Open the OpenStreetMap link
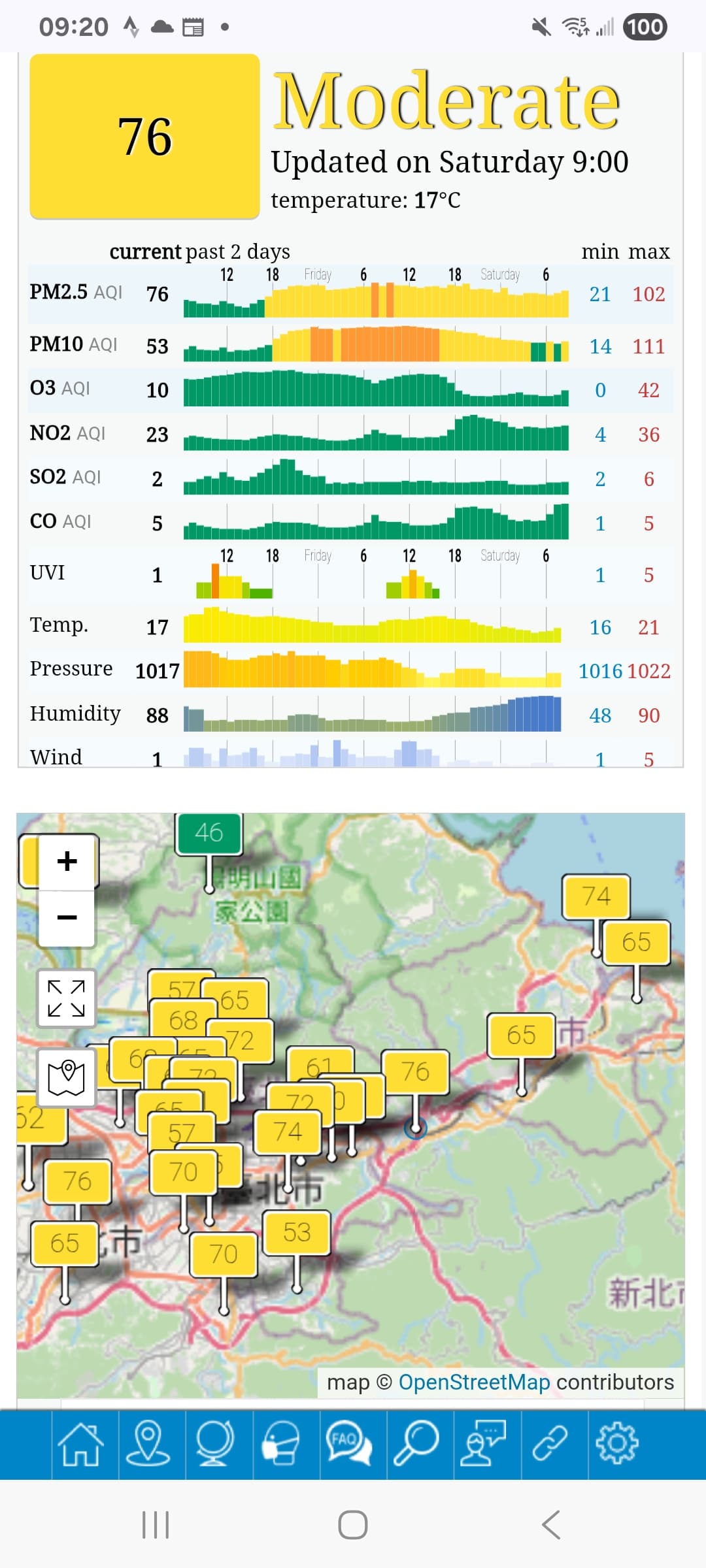706x1568 pixels. click(x=474, y=1382)
